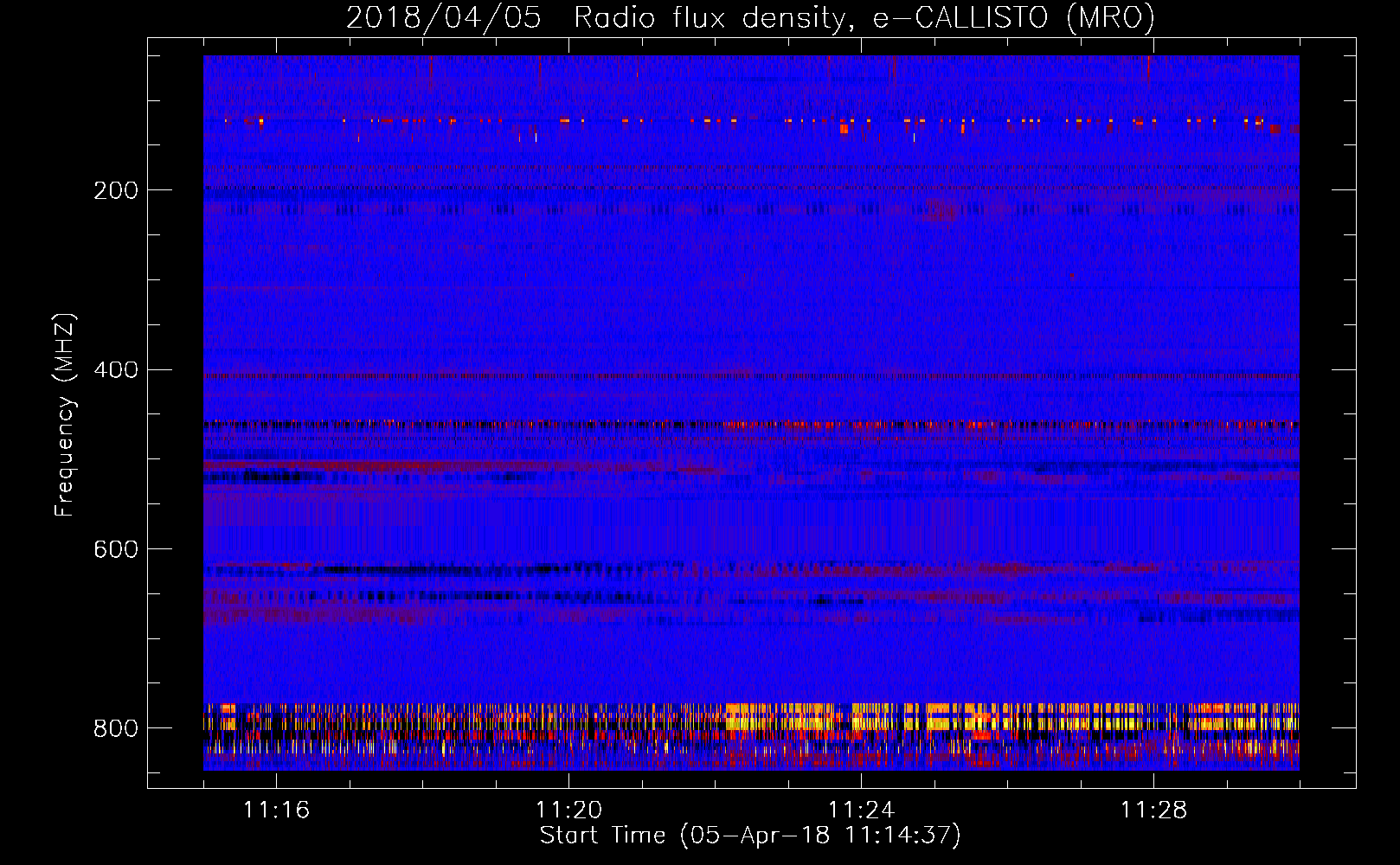Image resolution: width=1400 pixels, height=865 pixels.
Task: Click the 600 frequency tick label
Action: click(x=116, y=550)
